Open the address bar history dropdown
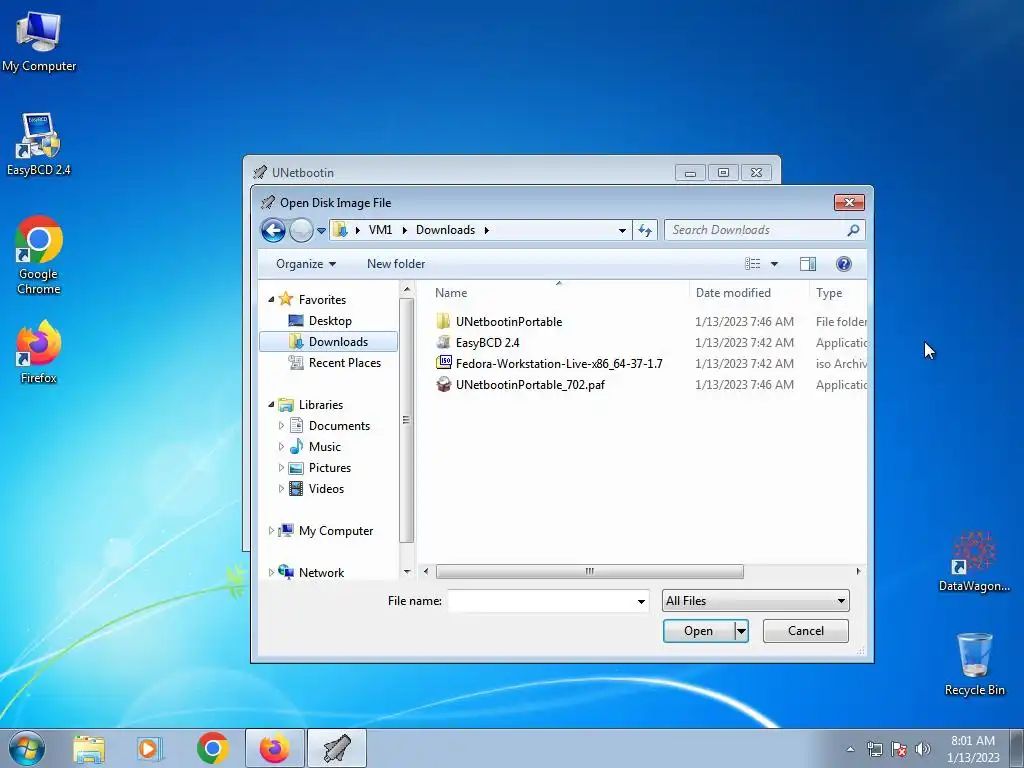The height and width of the screenshot is (768, 1024). [x=622, y=230]
